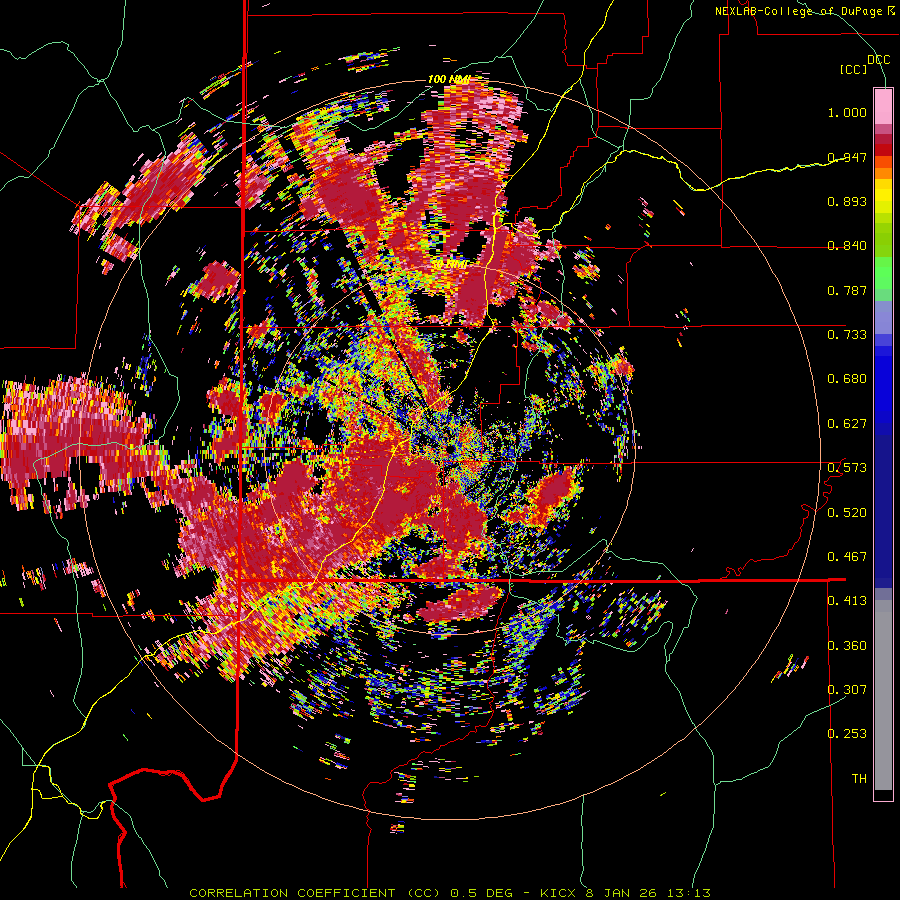This screenshot has width=900, height=900.
Task: Click the 0.307 color scale value
Action: [847, 689]
